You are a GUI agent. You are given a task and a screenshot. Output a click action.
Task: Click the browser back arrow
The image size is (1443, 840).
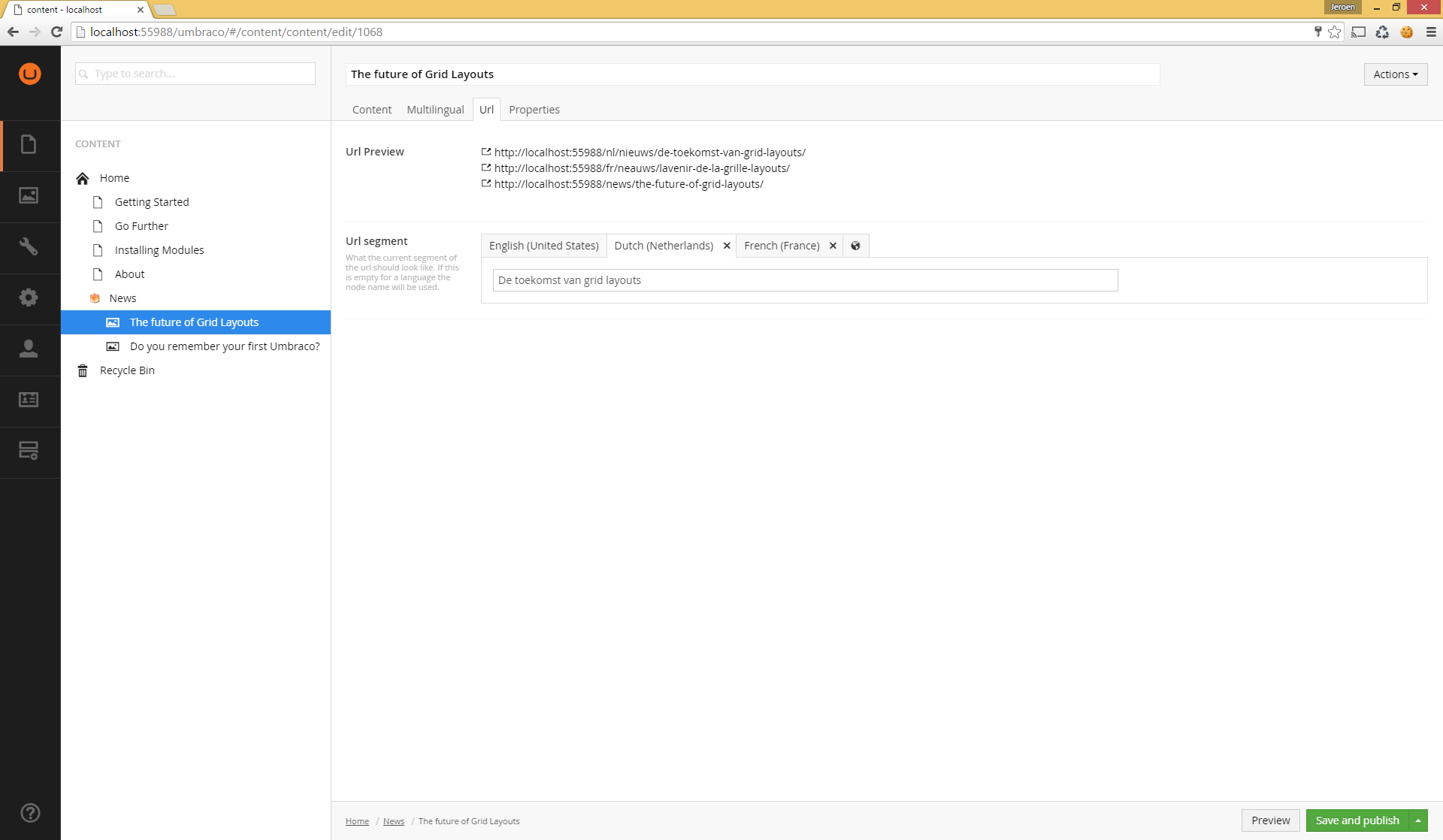coord(13,32)
